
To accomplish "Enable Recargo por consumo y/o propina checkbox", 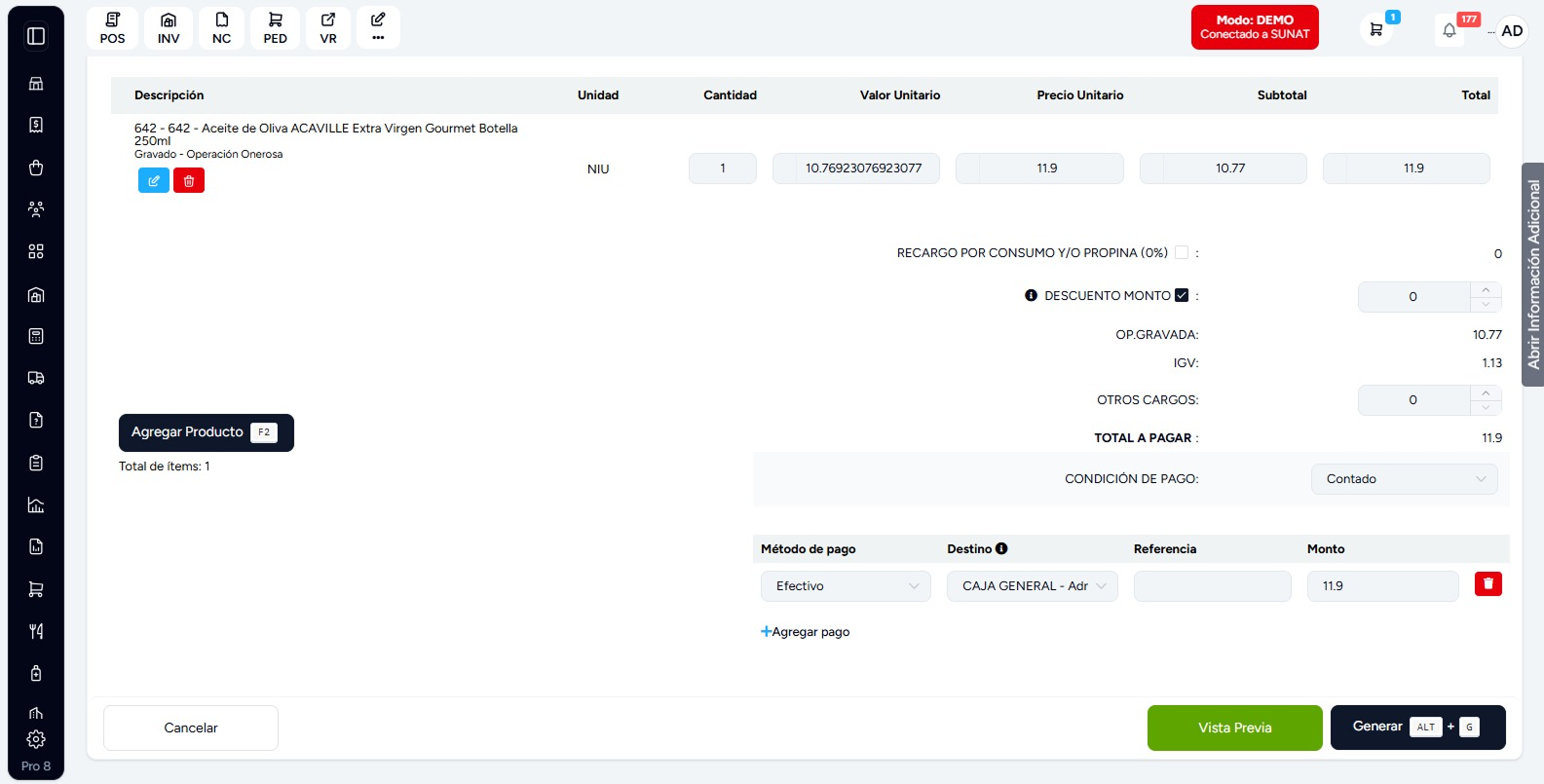I will point(1182,252).
